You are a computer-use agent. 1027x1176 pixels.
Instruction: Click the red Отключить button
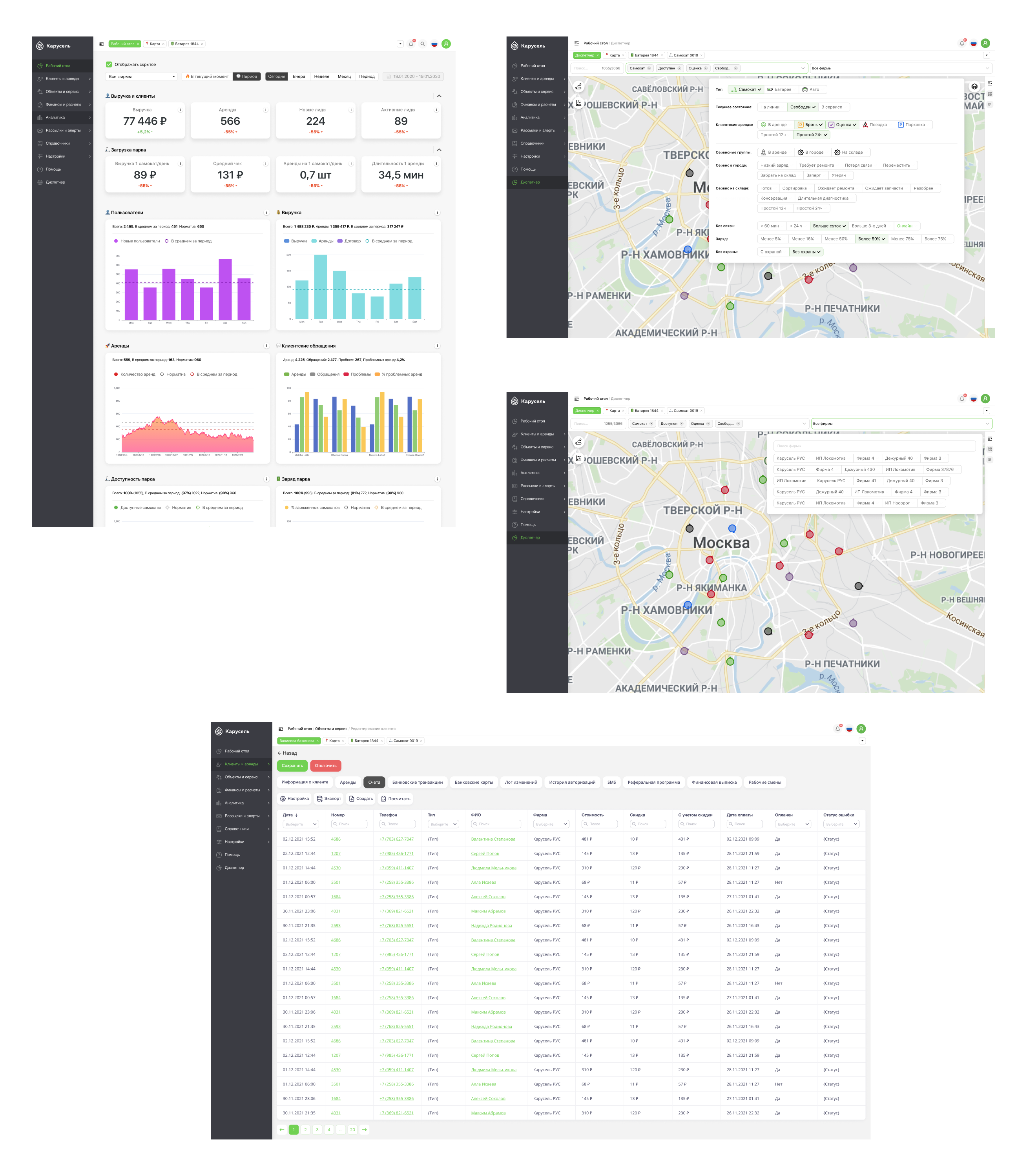(x=325, y=766)
